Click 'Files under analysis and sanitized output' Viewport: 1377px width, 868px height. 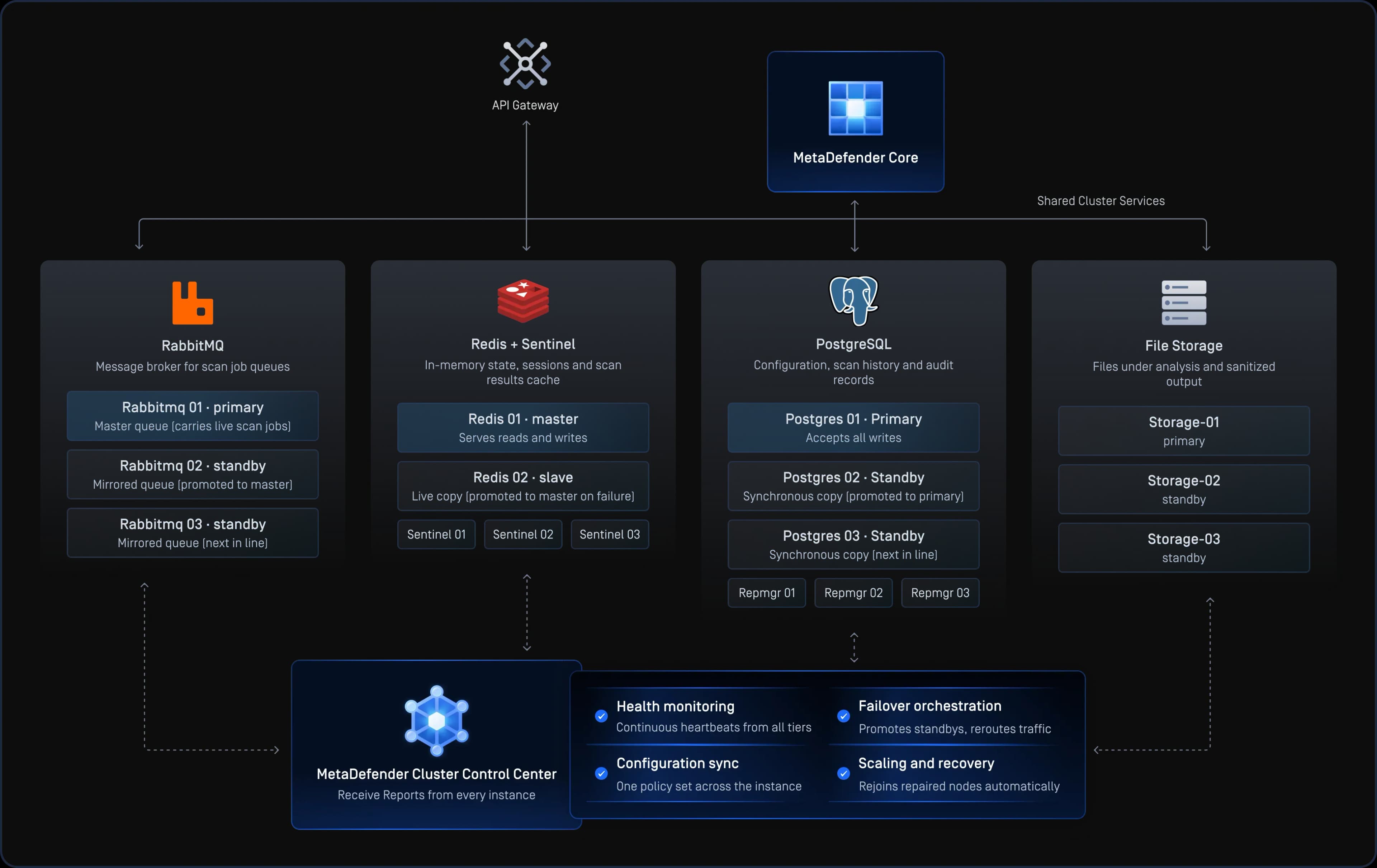tap(1184, 374)
